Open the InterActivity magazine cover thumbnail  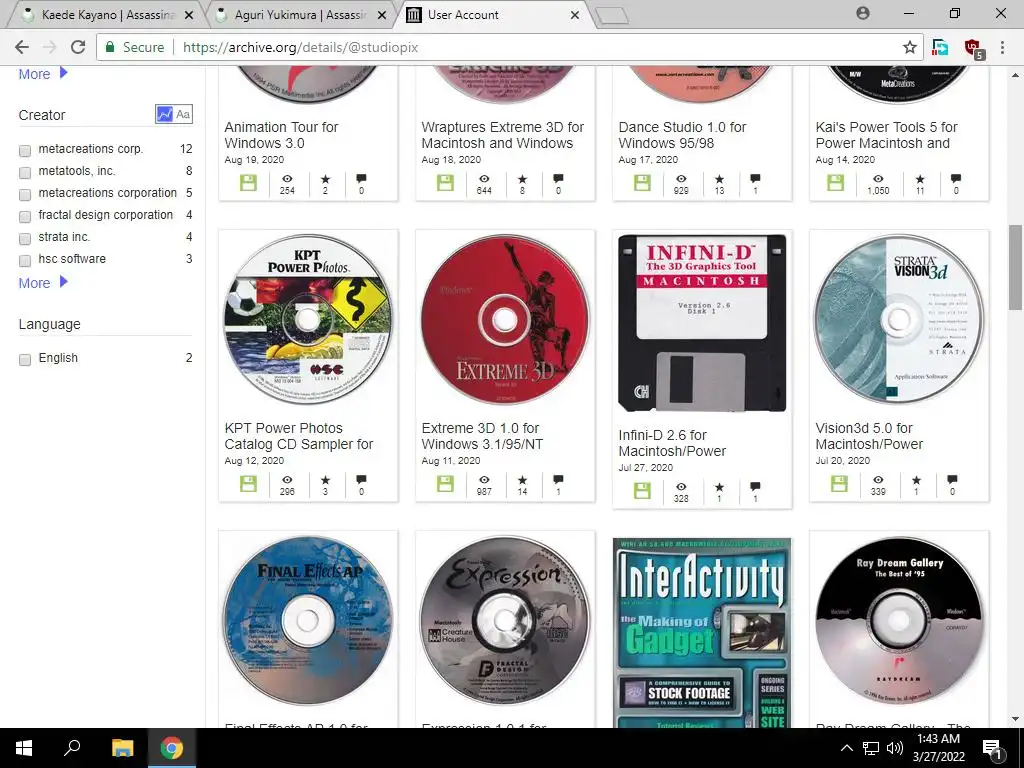click(702, 632)
